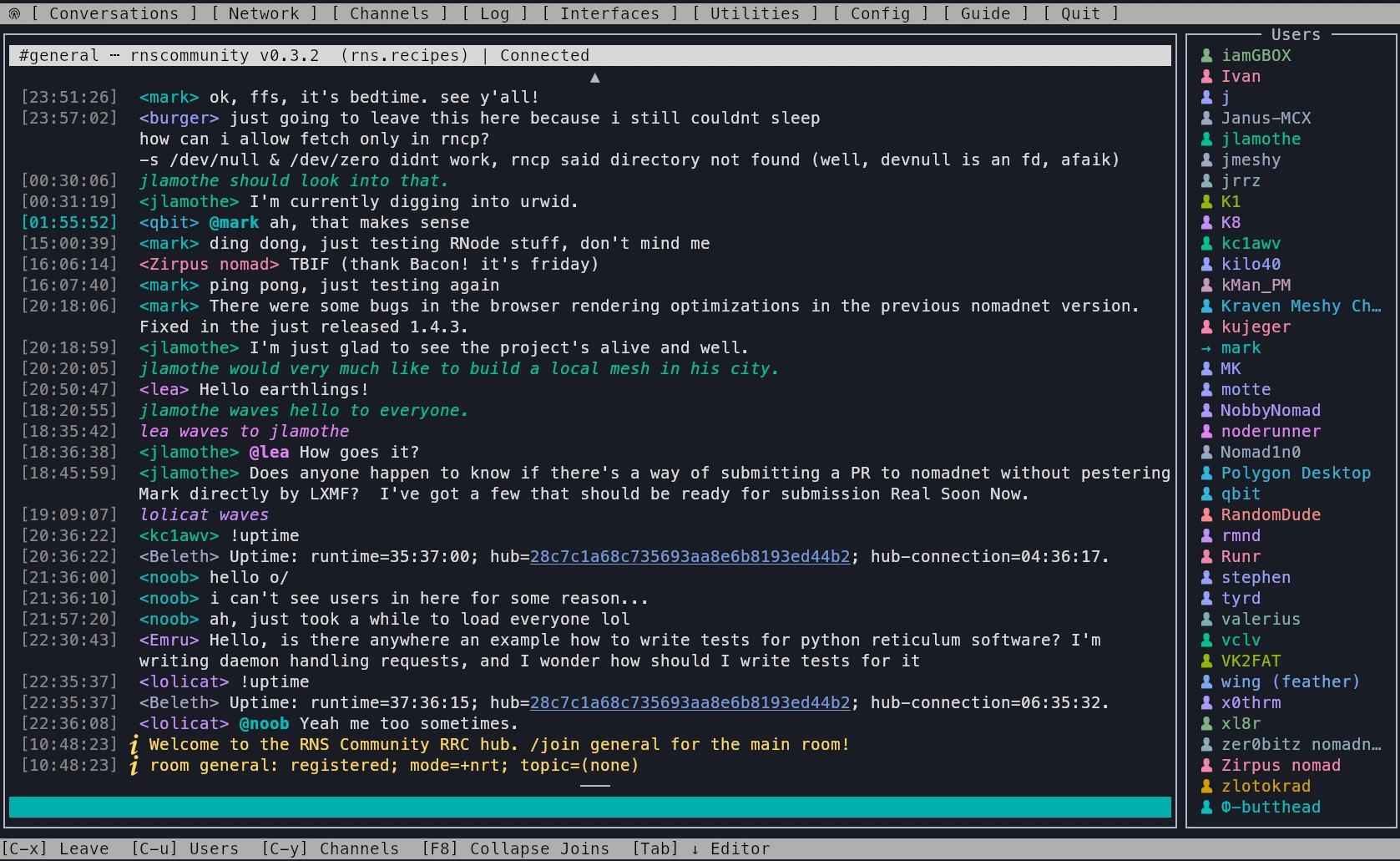The height and width of the screenshot is (861, 1400).
Task: Open the Guide menu
Action: (985, 13)
